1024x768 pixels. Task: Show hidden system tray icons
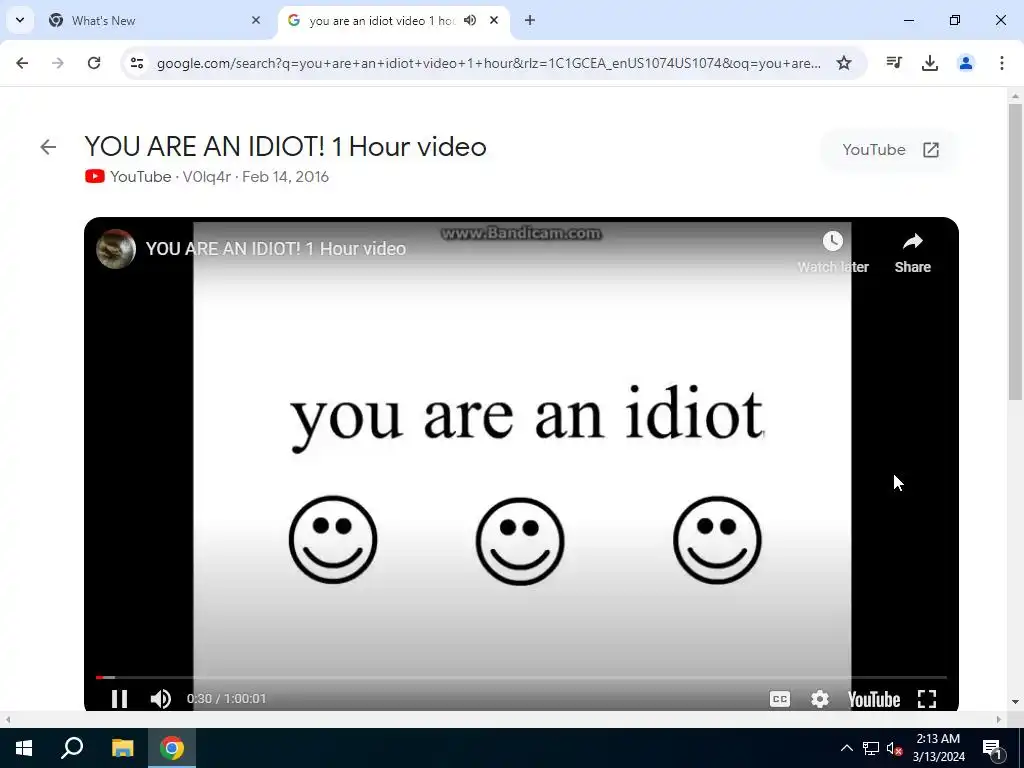click(x=846, y=748)
